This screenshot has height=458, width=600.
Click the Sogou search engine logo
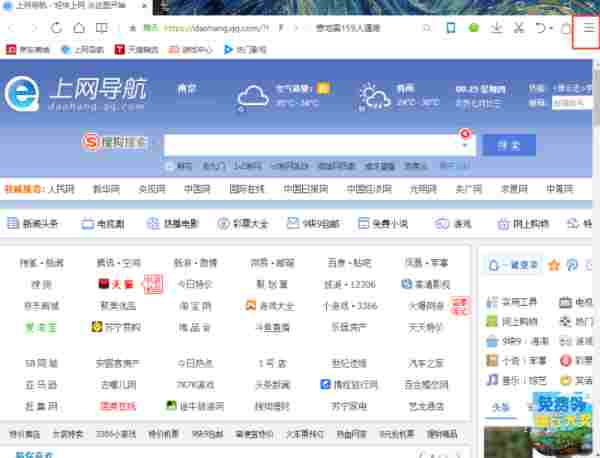114,142
